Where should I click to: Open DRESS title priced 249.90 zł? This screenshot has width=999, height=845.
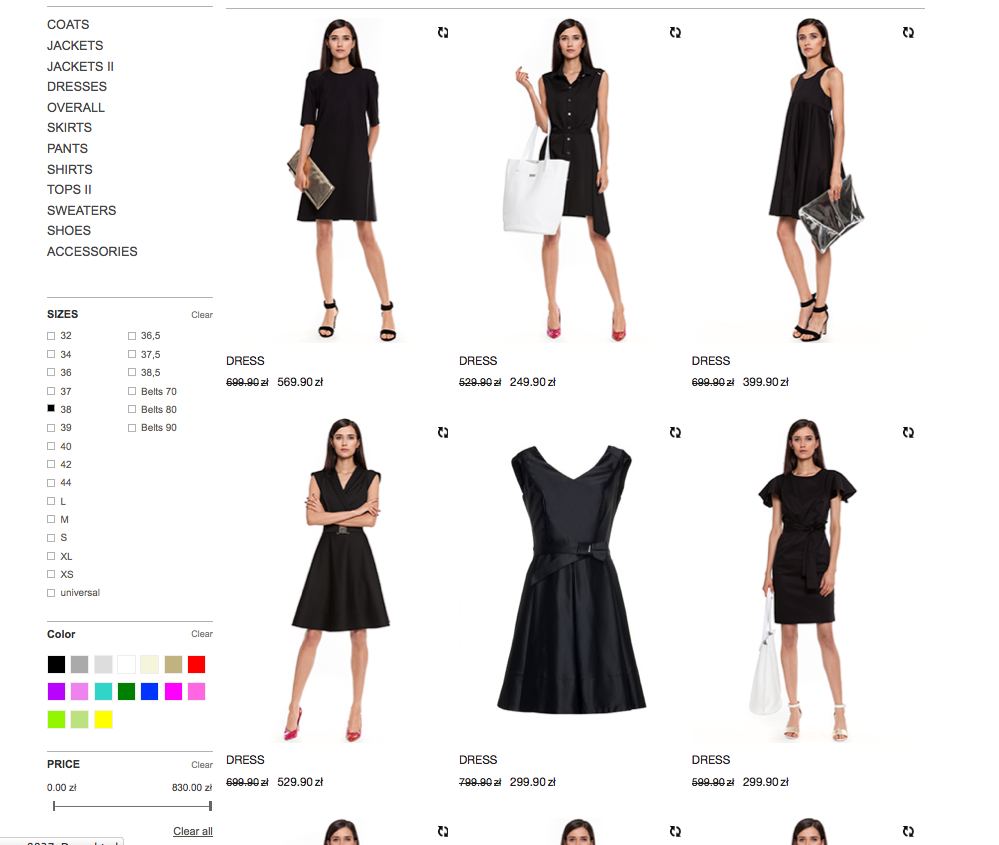click(478, 361)
